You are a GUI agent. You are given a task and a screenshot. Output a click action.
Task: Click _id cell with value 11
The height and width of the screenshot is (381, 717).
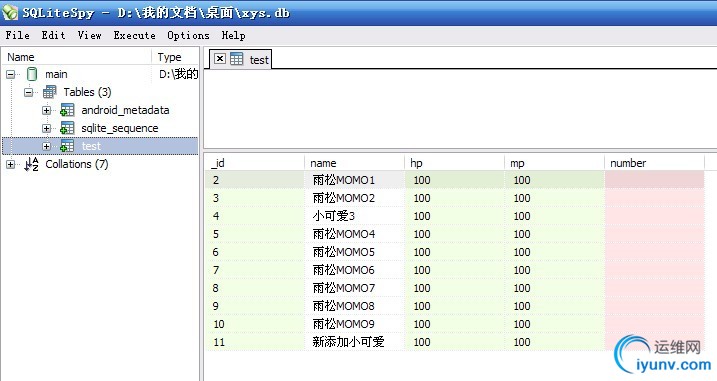coord(254,342)
